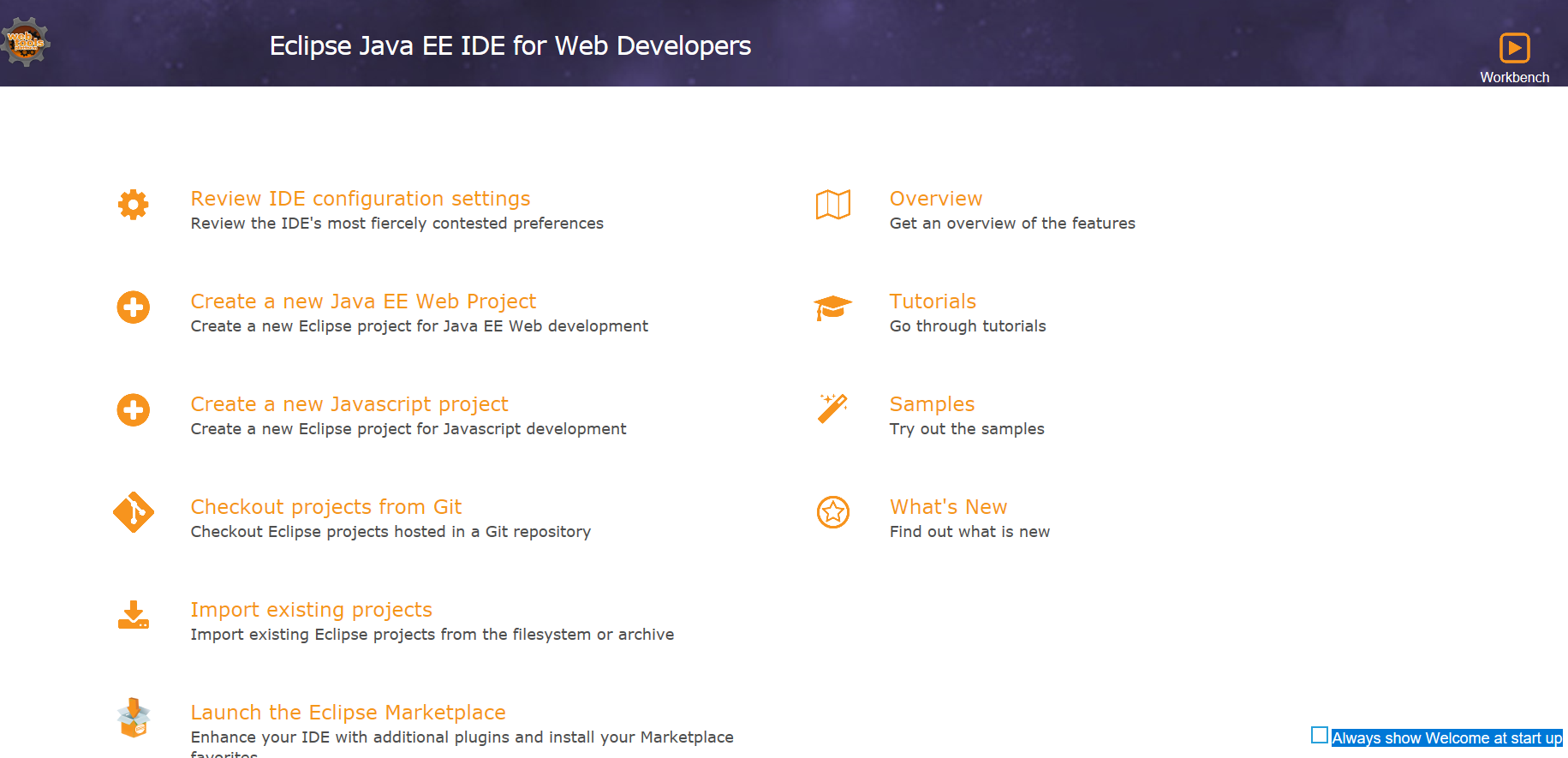This screenshot has height=758, width=1568.
Task: Click text 'Get an overview of the features'
Action: tap(1012, 224)
